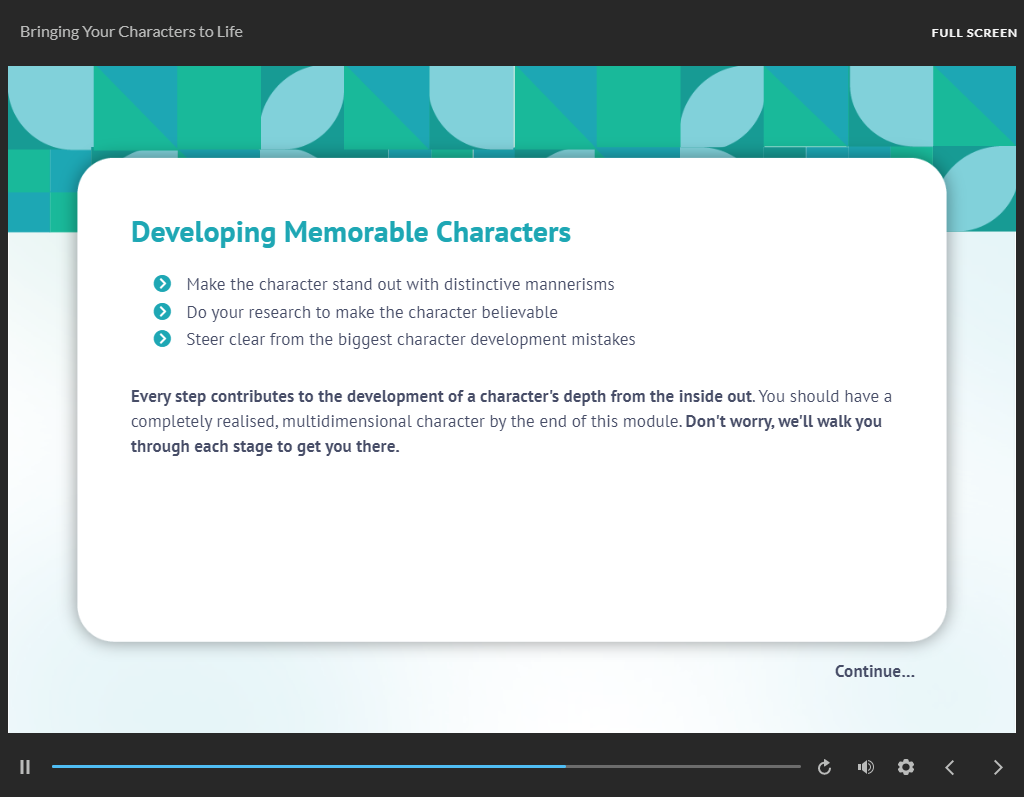Click the Continue... link

pos(874,671)
